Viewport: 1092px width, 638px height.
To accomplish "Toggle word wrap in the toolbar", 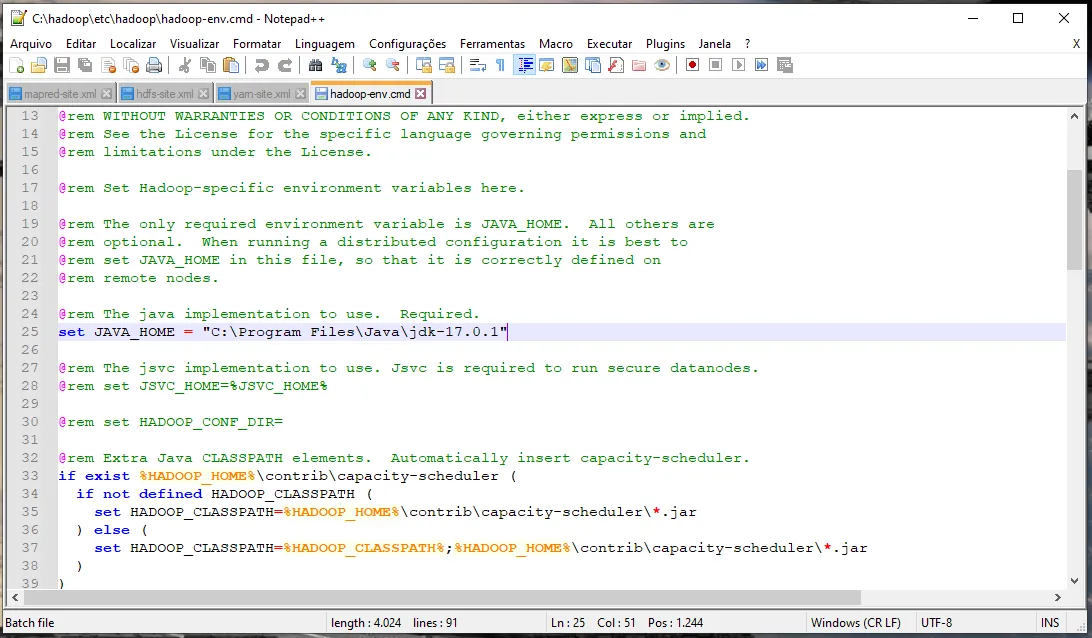I will [477, 66].
